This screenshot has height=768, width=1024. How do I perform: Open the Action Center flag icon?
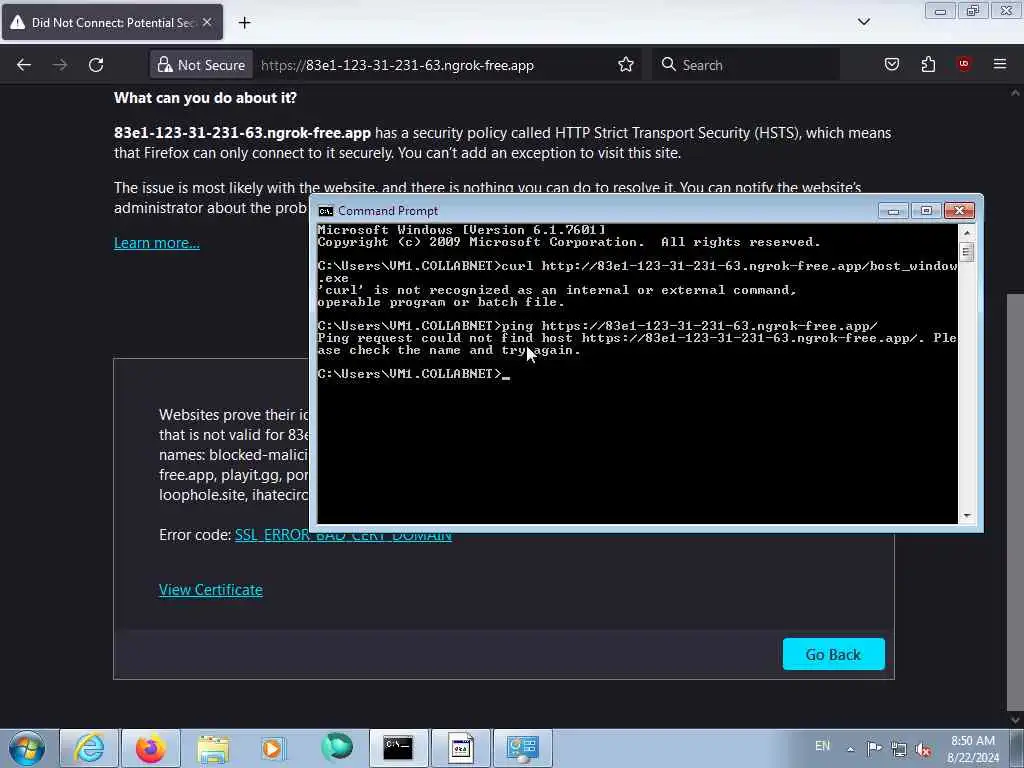874,748
